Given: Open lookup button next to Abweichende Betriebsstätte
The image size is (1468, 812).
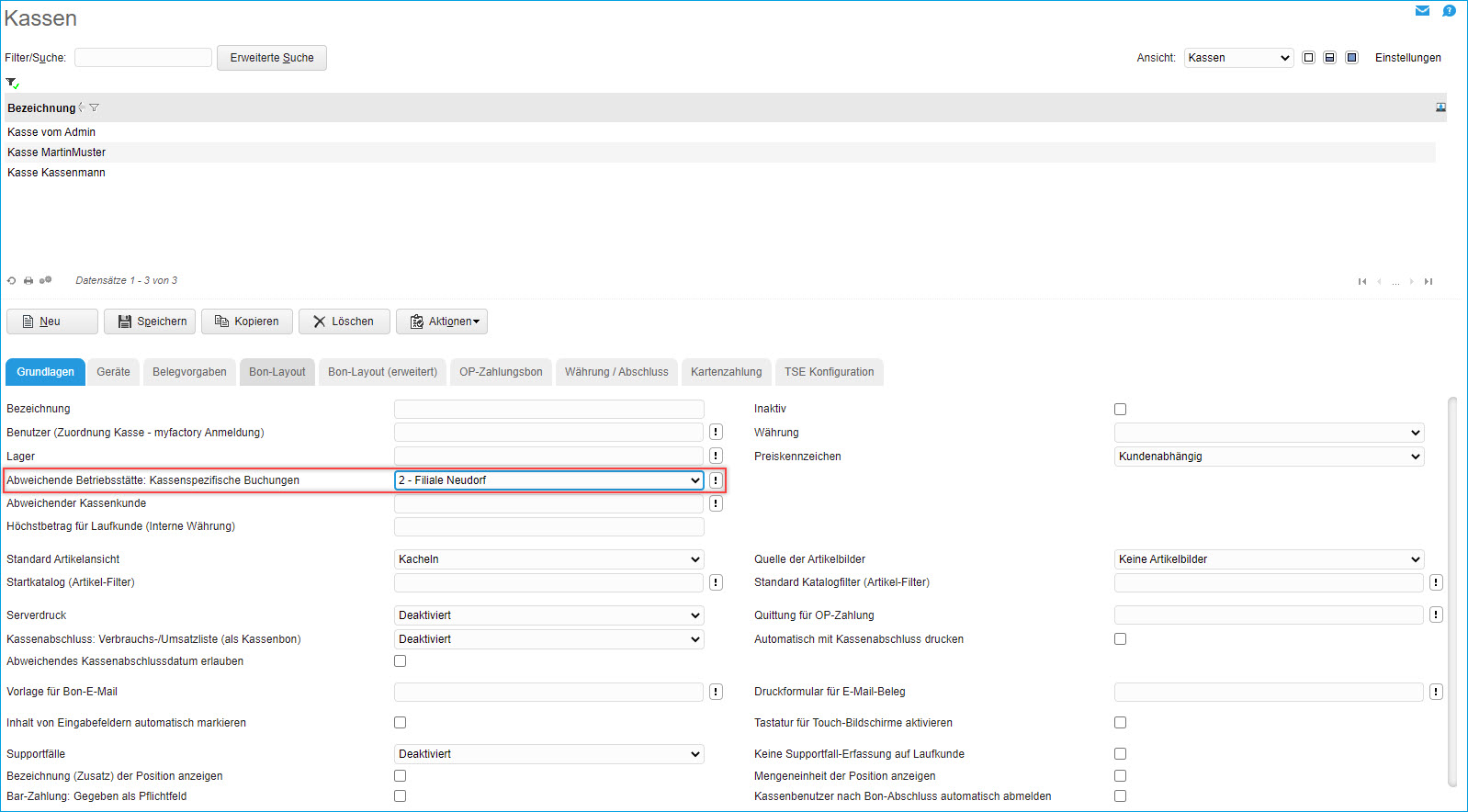Looking at the screenshot, I should [716, 480].
